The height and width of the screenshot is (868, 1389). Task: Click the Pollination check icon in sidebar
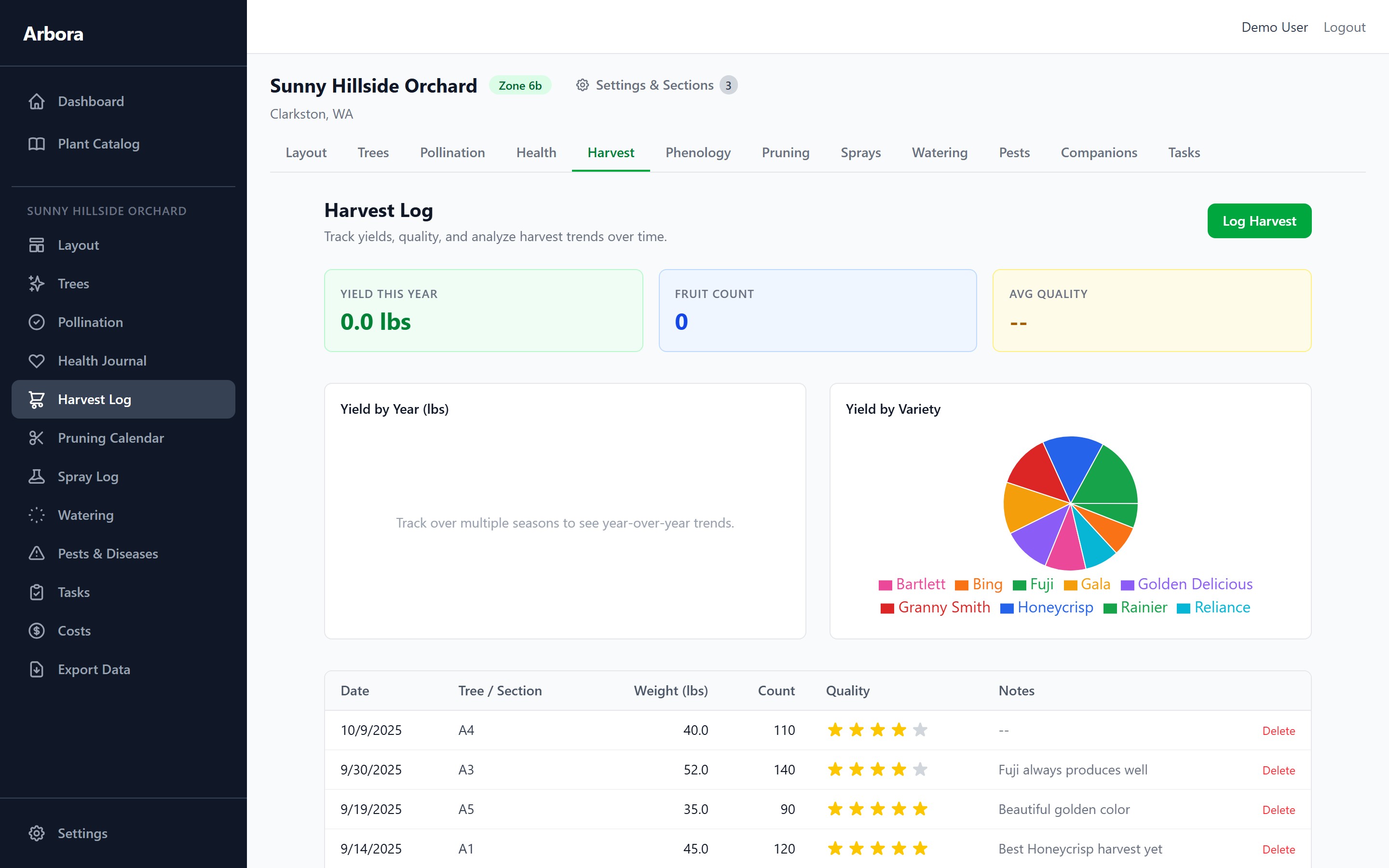37,322
